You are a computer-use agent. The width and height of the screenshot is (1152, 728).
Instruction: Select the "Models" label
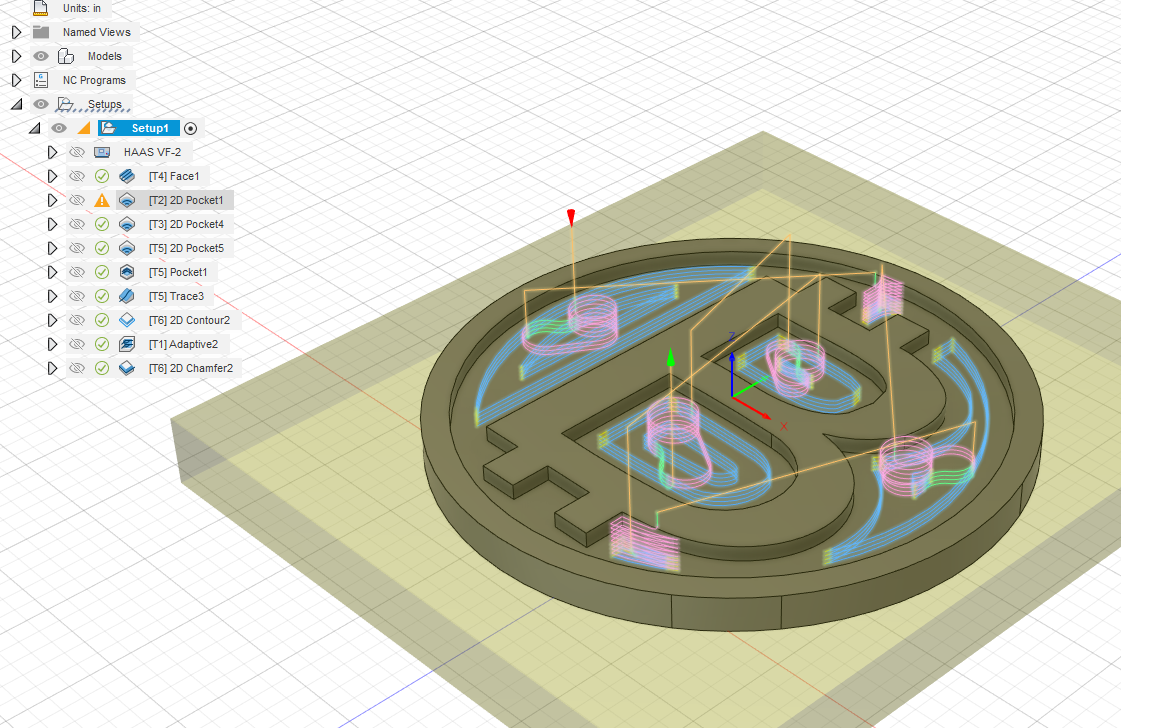click(104, 56)
